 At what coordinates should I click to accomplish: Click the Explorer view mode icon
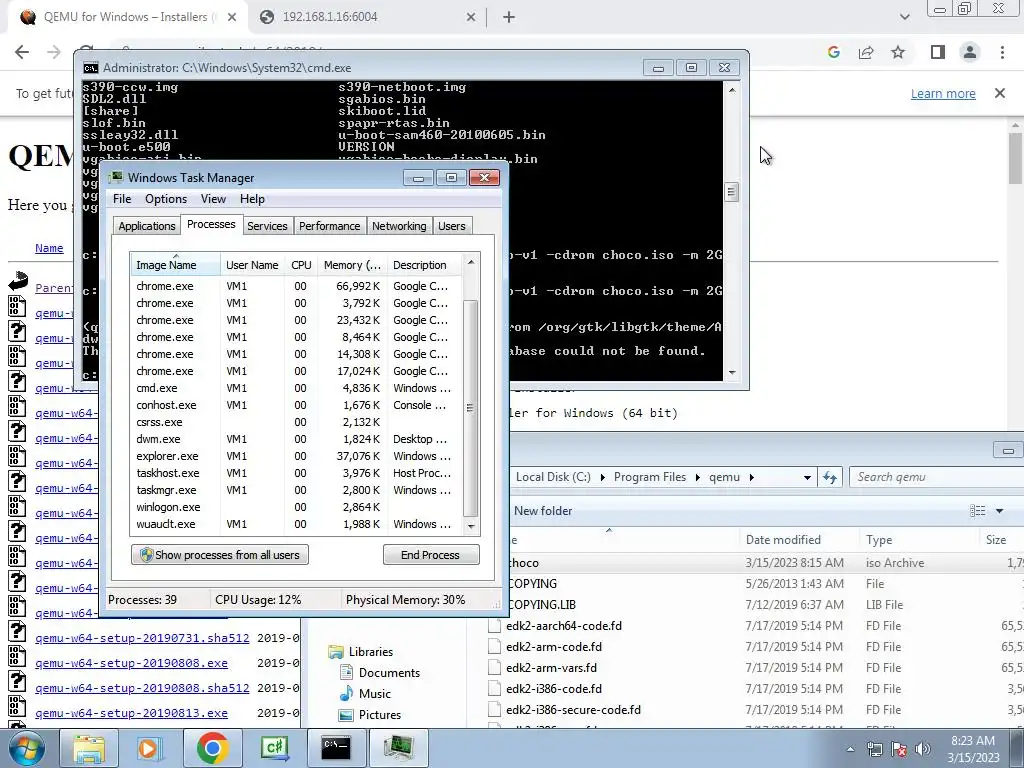tap(978, 511)
